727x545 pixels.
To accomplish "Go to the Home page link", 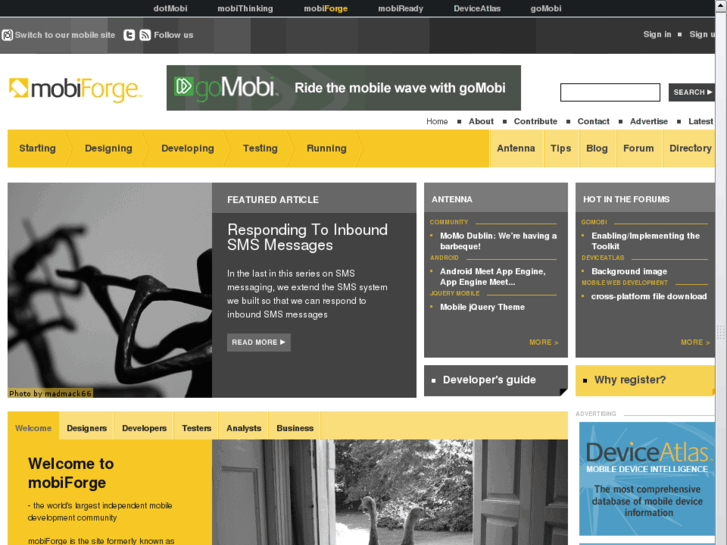I will (x=437, y=122).
